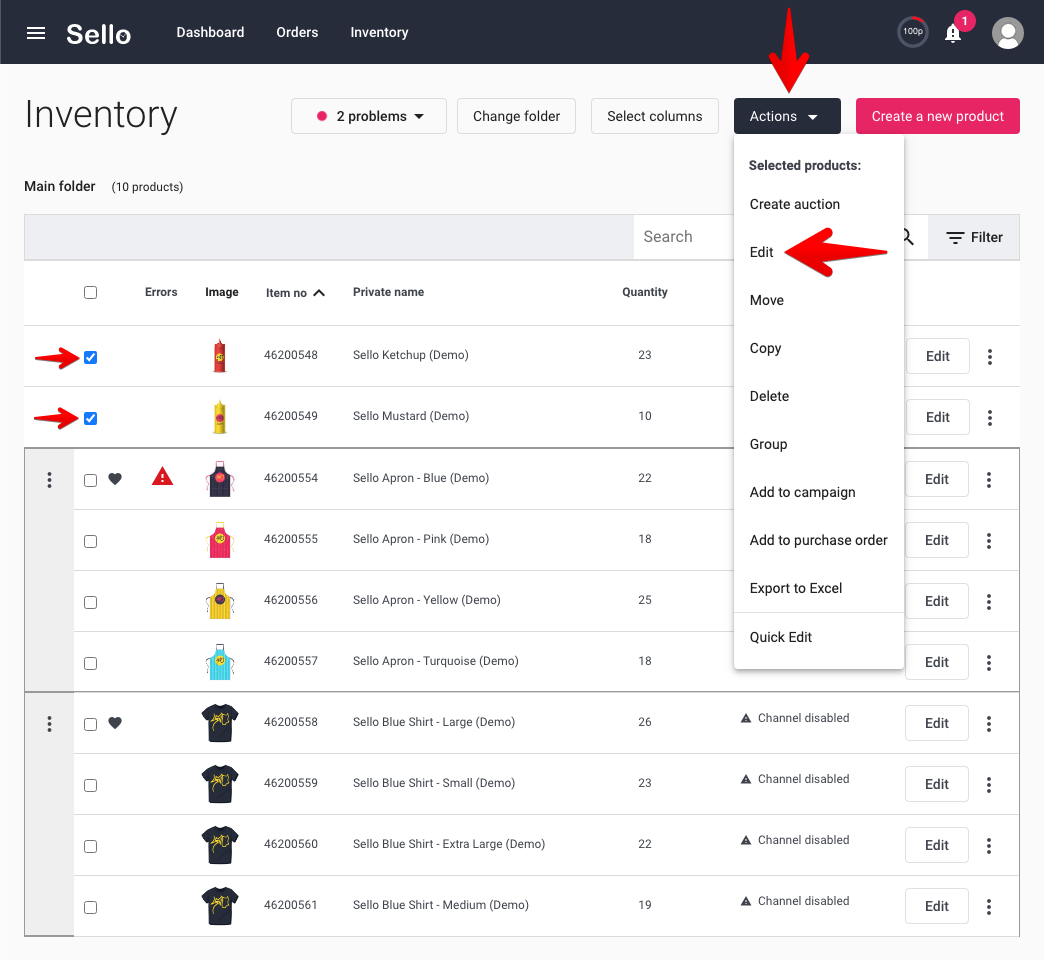Image resolution: width=1044 pixels, height=960 pixels.
Task: Click the Sello logo
Action: pyautogui.click(x=99, y=33)
